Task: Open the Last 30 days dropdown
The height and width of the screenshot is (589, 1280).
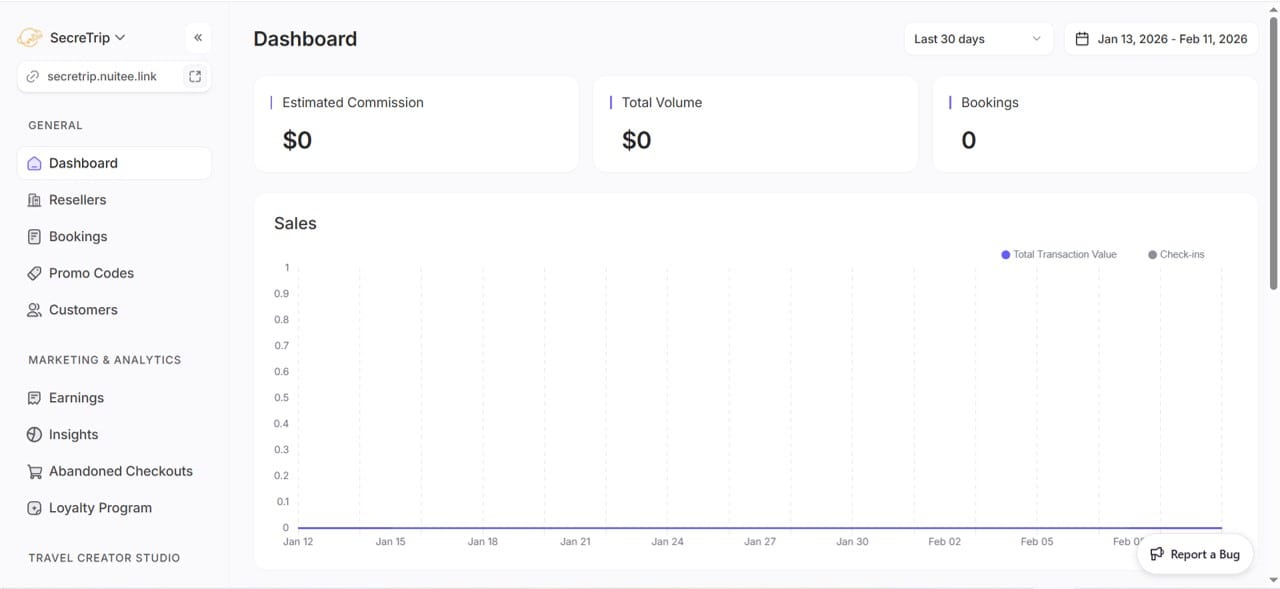Action: click(x=977, y=39)
